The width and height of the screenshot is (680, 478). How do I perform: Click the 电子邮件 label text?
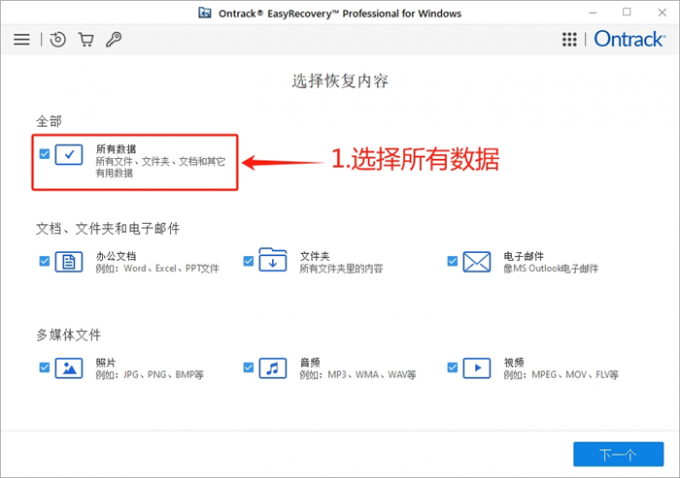tap(523, 256)
